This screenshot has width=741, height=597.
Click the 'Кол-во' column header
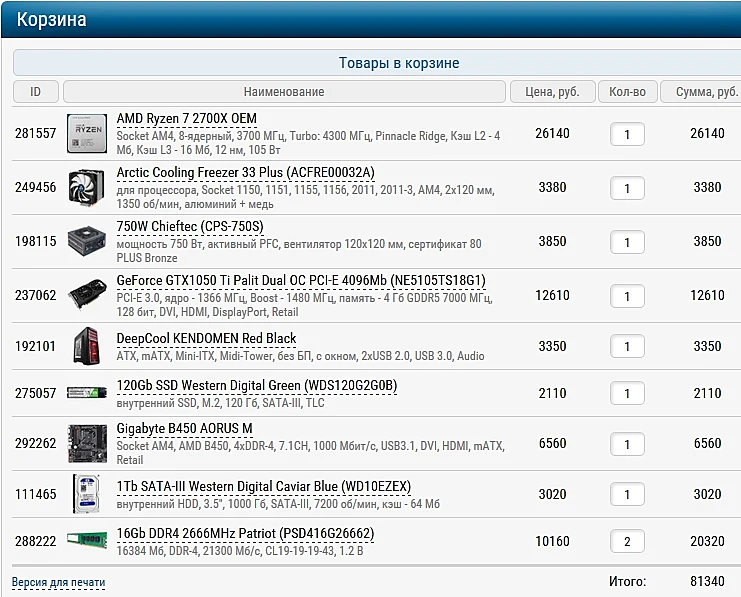(x=628, y=92)
